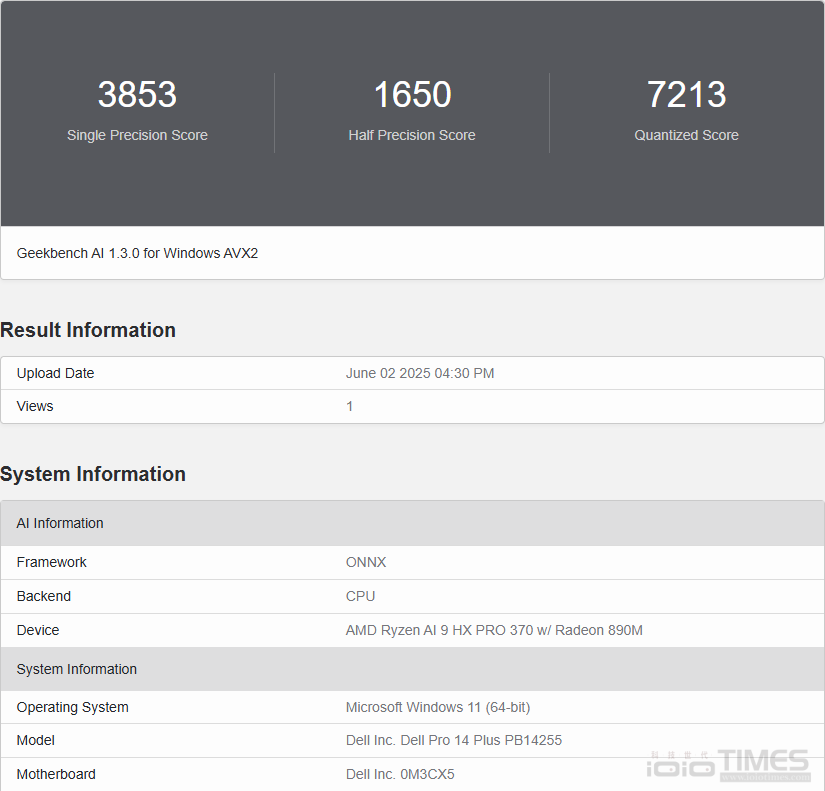Click the Model label
Screen dimensions: 825x791
pos(36,740)
